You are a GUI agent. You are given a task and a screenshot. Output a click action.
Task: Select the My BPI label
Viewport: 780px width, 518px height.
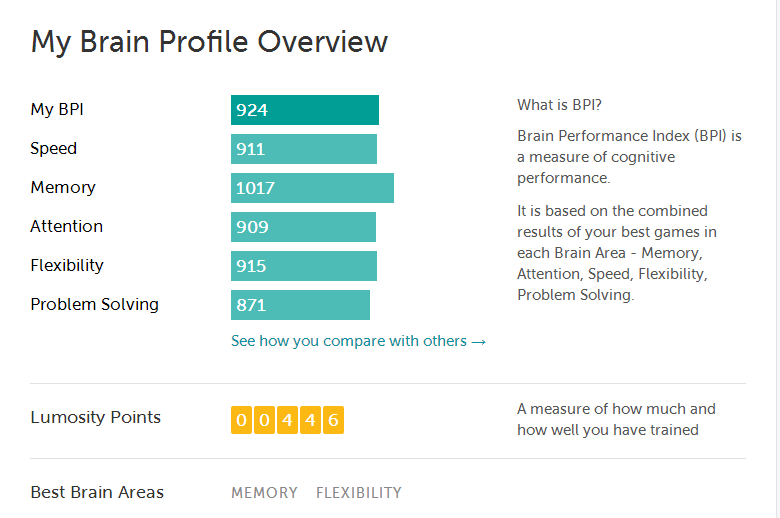(57, 109)
